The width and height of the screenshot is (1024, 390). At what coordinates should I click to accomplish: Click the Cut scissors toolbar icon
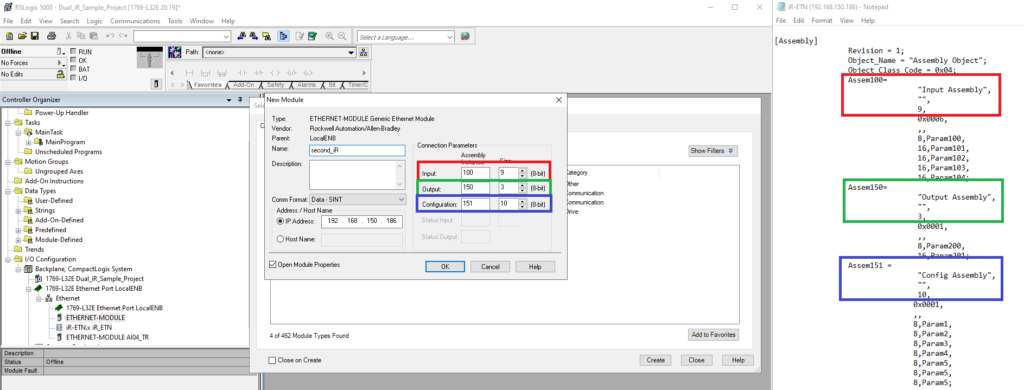pyautogui.click(x=69, y=36)
